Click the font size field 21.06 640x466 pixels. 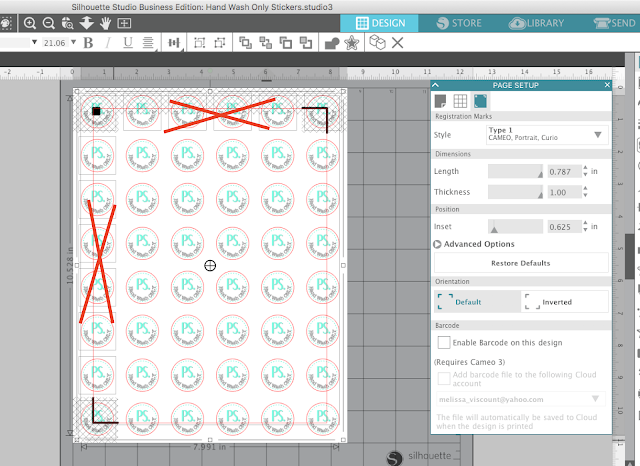[55, 43]
